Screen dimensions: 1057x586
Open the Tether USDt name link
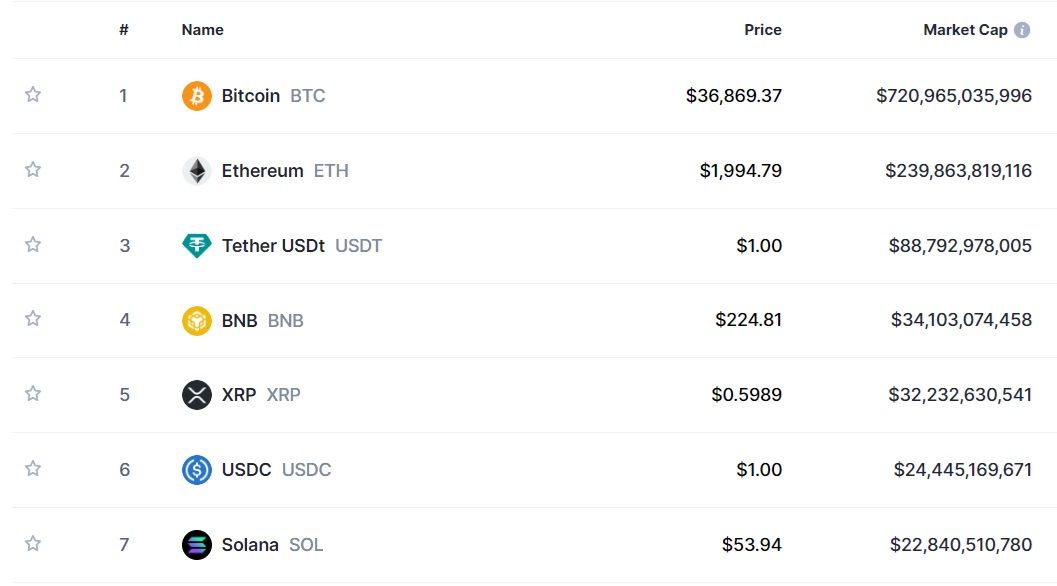[273, 246]
